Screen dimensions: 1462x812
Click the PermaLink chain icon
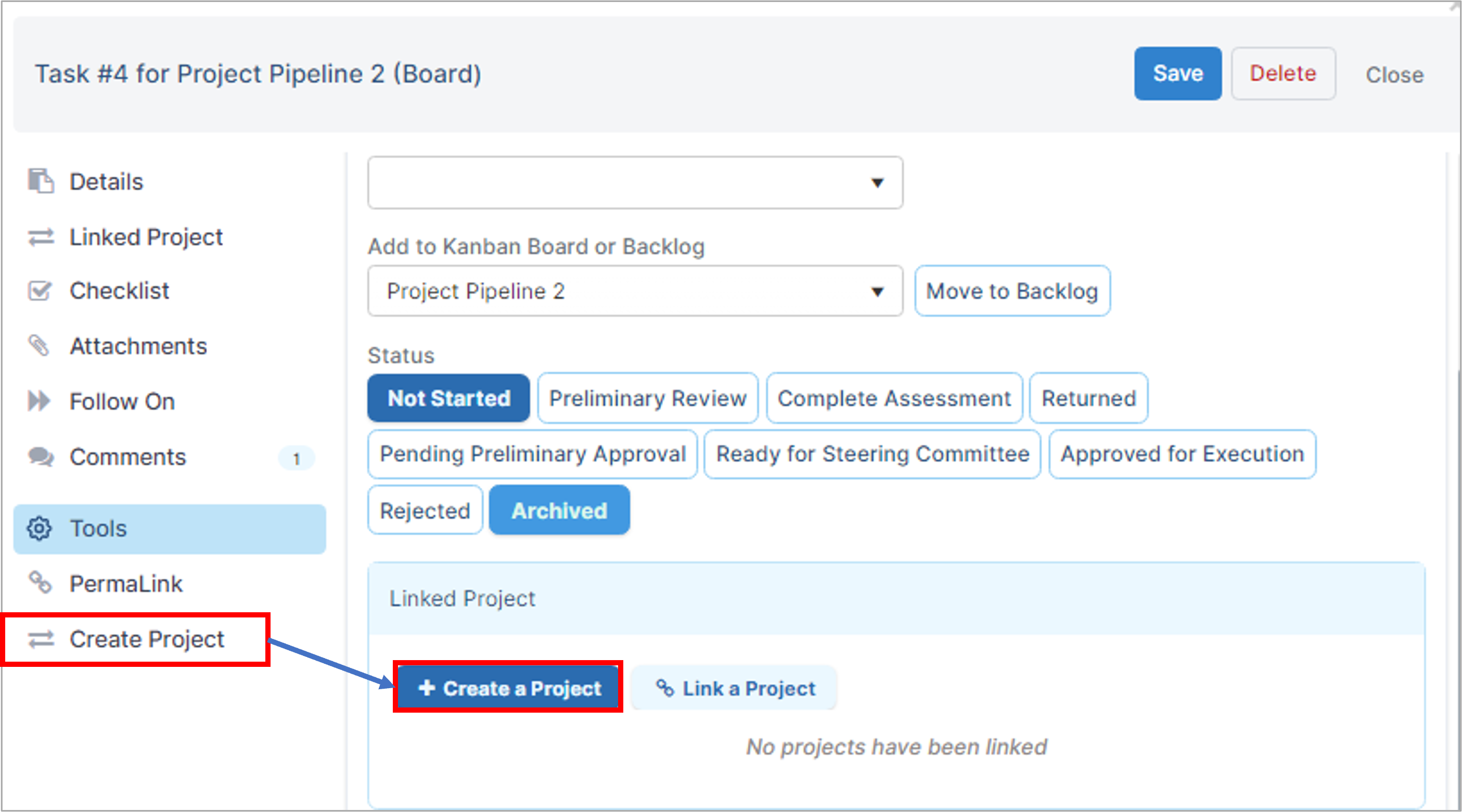point(40,583)
